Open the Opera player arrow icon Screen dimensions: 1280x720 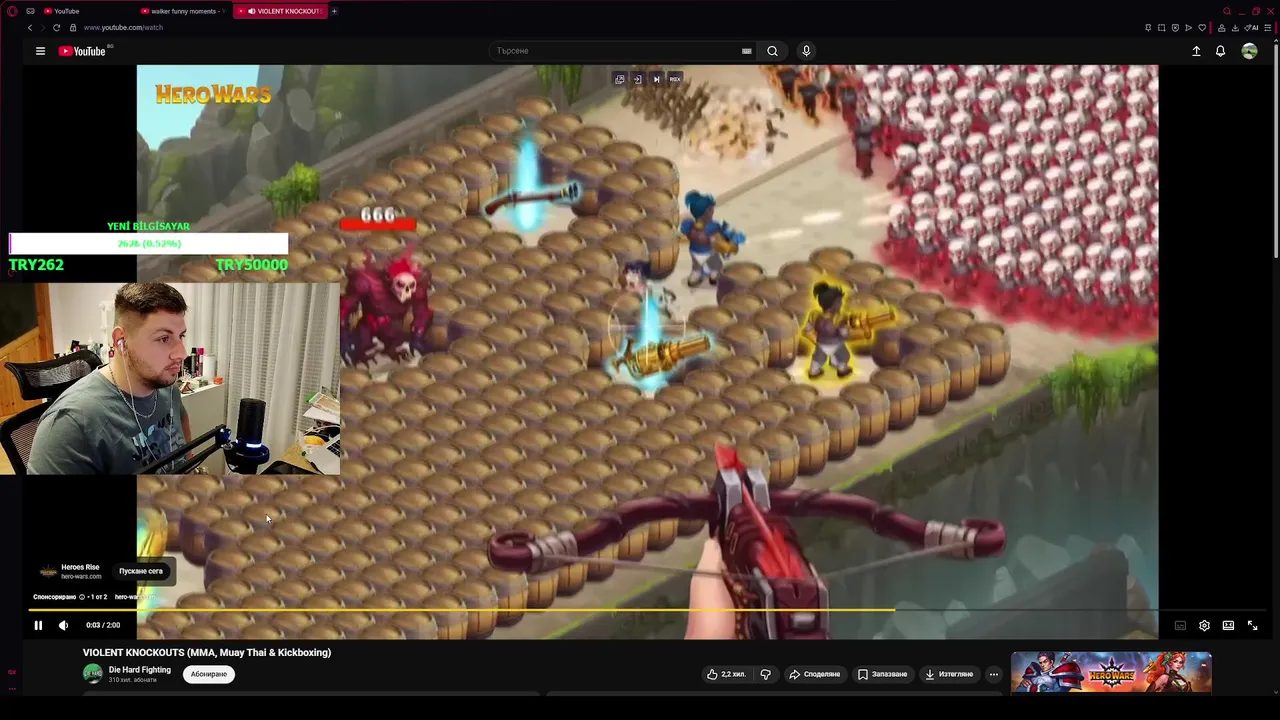coord(1188,28)
